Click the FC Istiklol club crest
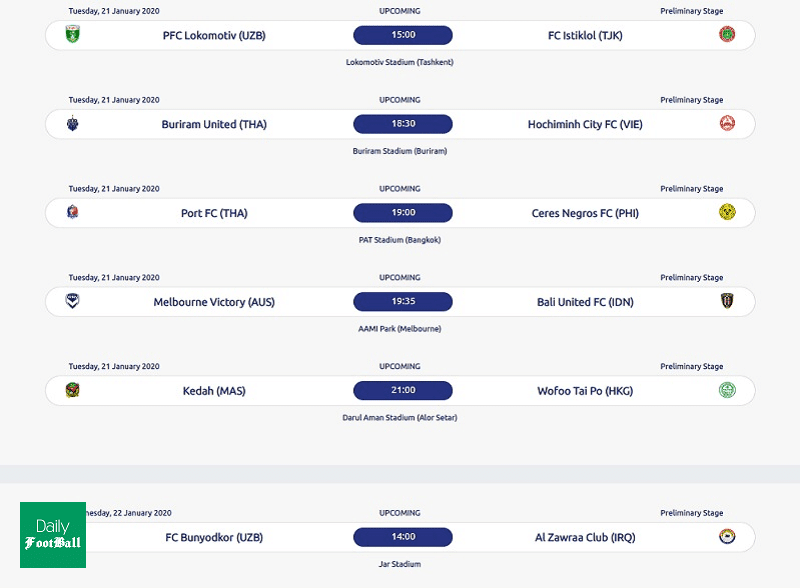This screenshot has width=800, height=588. pyautogui.click(x=727, y=35)
